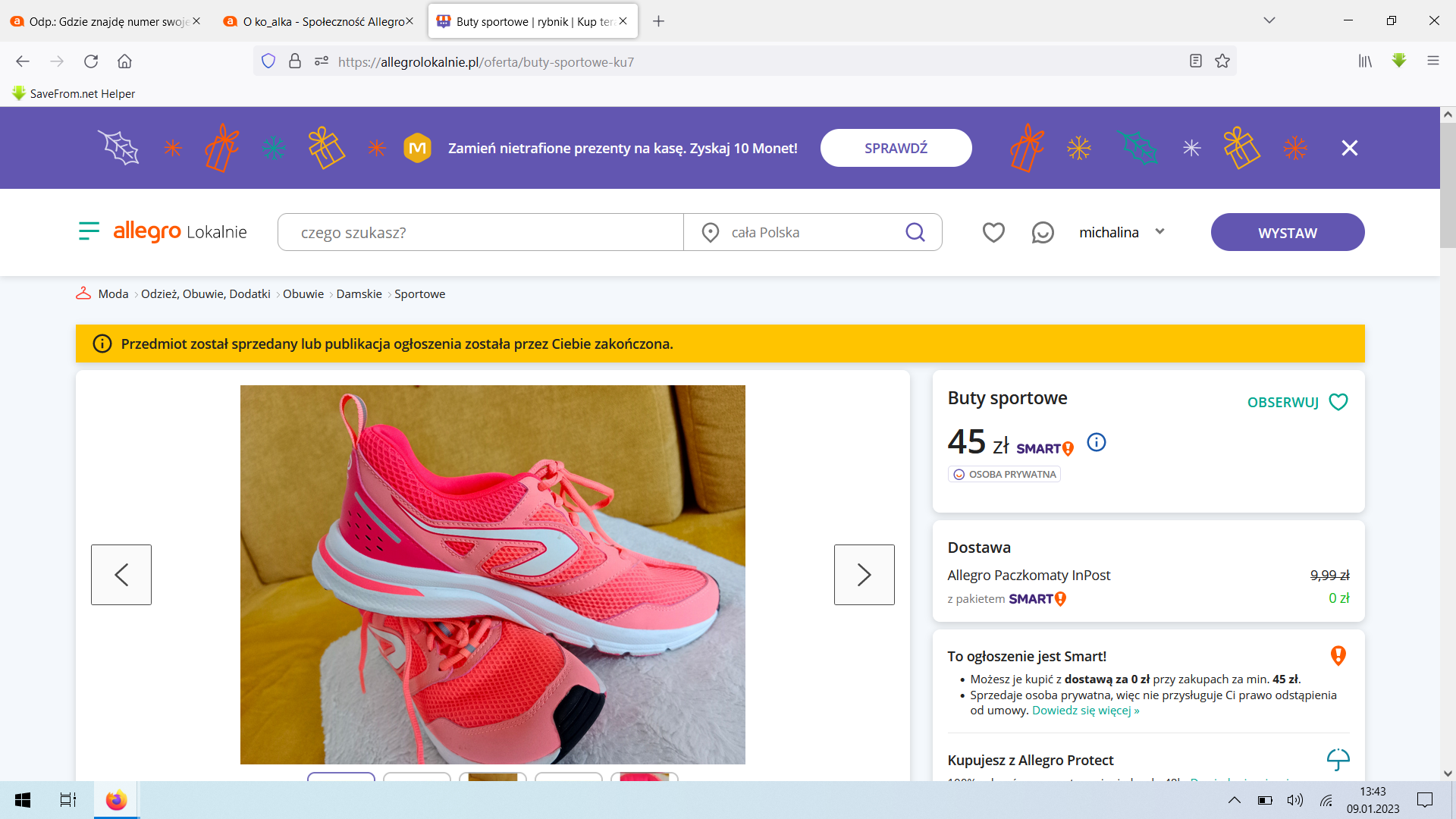This screenshot has width=1456, height=819.
Task: Open the Sportowe breadcrumb link
Action: (x=419, y=294)
